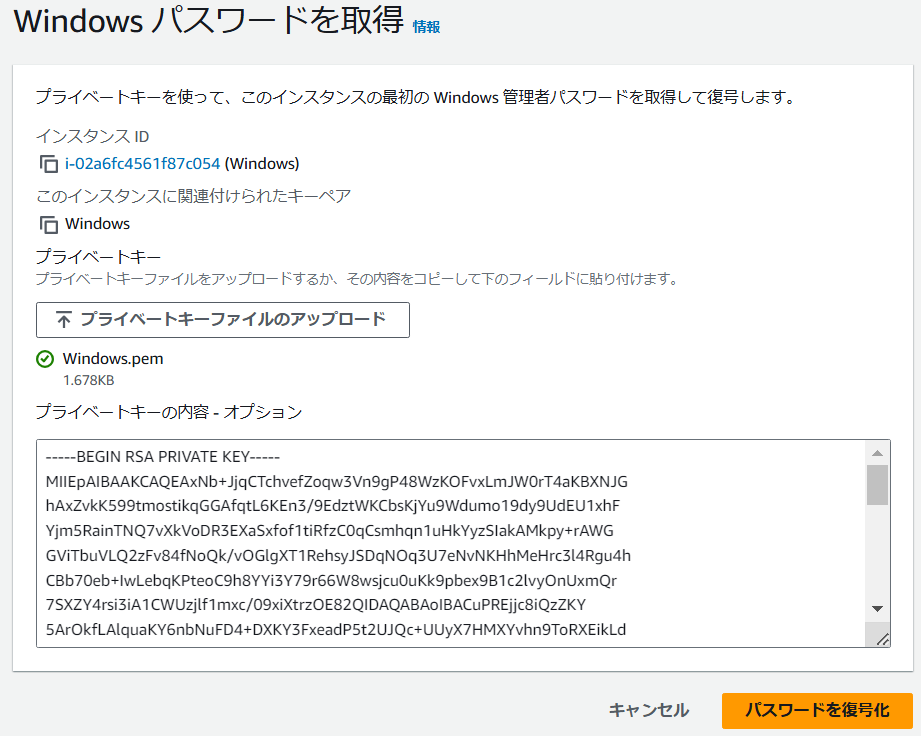Click key pair name Windows text
Screen dimensions: 921x736
[x=98, y=224]
